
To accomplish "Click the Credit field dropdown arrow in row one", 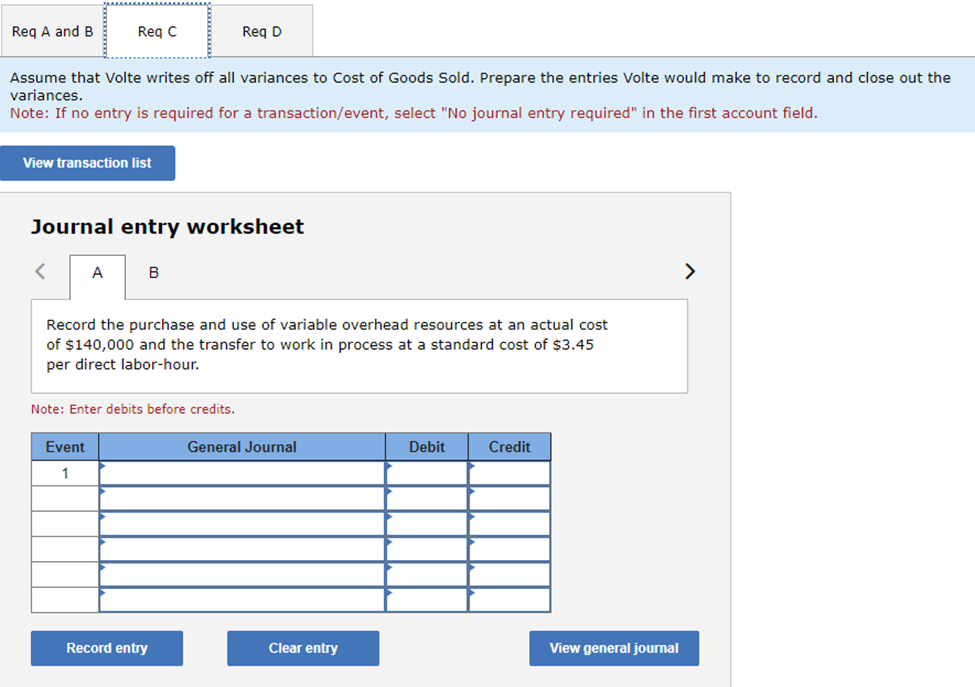I will point(472,467).
